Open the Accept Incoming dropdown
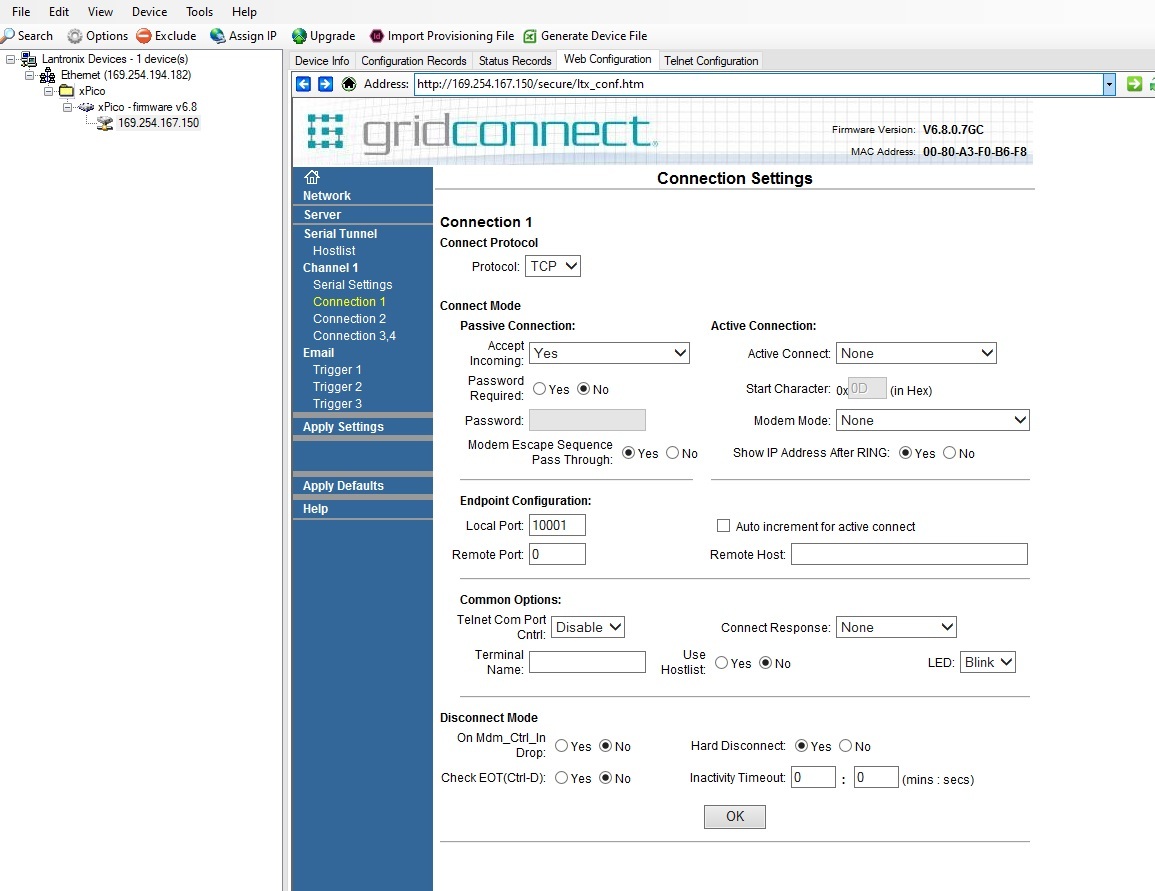Image resolution: width=1155 pixels, height=891 pixels. pyautogui.click(x=609, y=353)
